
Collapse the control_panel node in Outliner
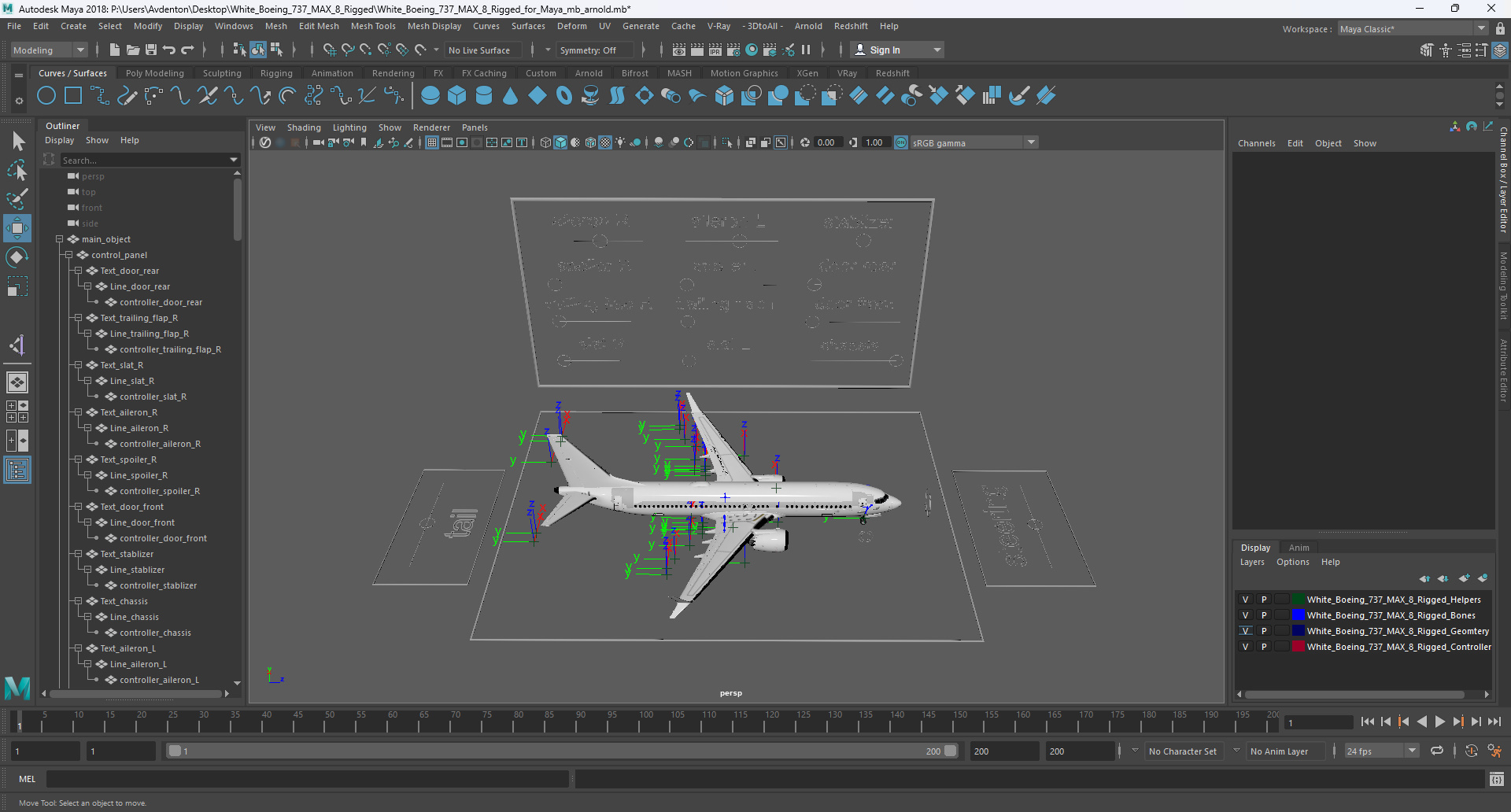[x=69, y=255]
